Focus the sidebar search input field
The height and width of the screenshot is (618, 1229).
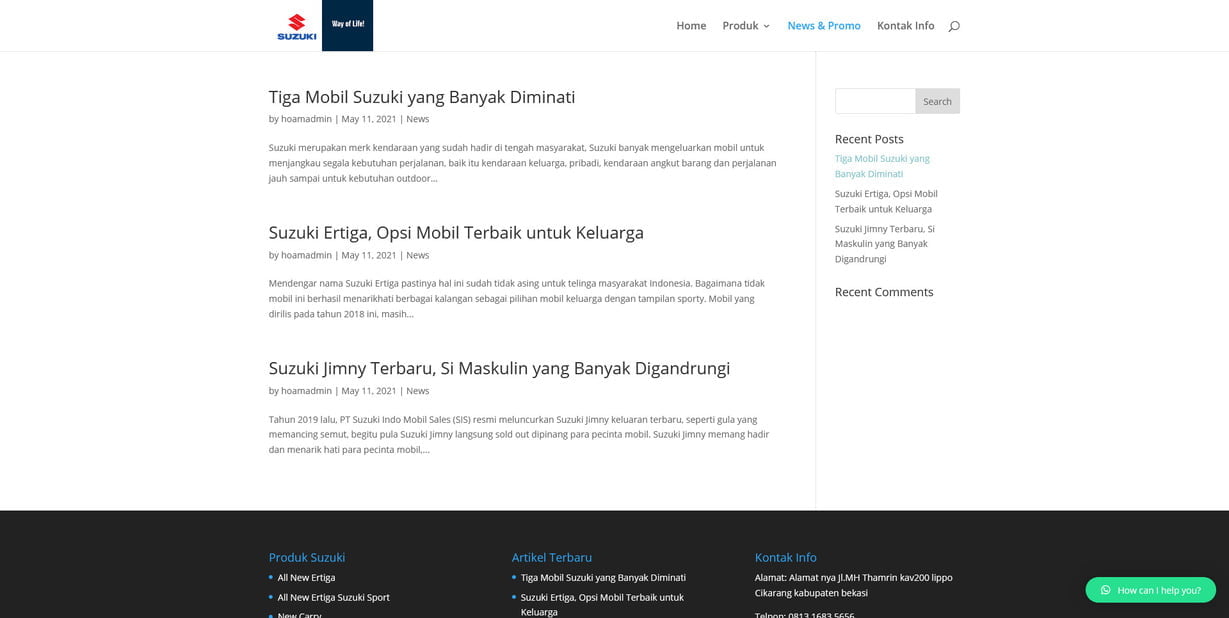click(875, 101)
